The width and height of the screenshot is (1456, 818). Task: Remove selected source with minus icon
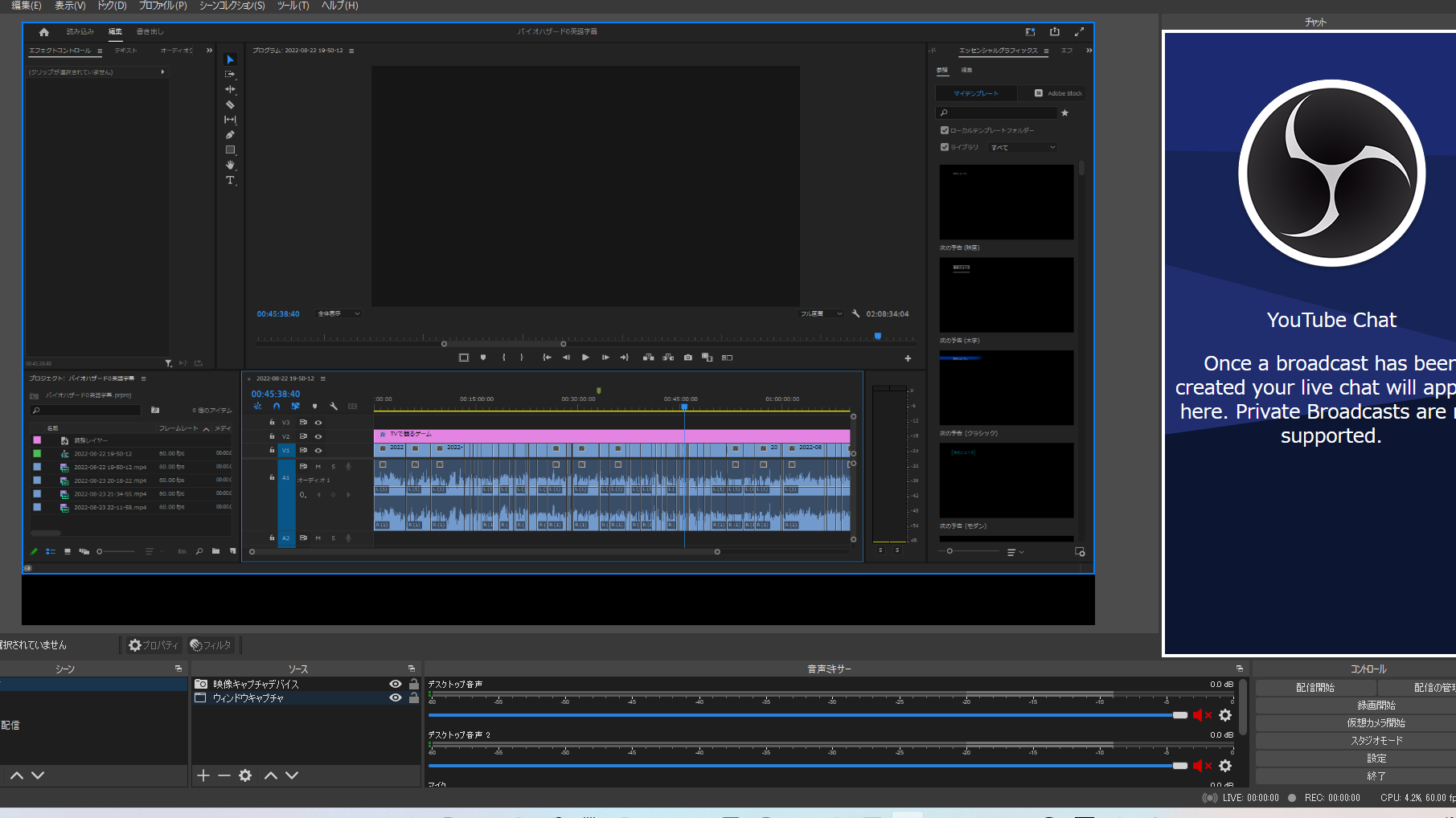[x=224, y=775]
